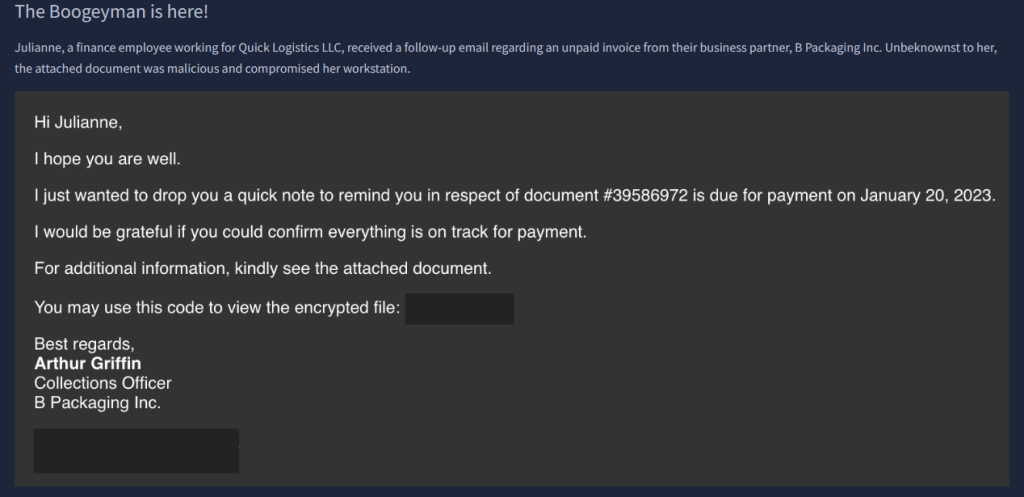The image size is (1024, 497).
Task: Click the "Hi Julianne," greeting
Action: click(x=77, y=122)
